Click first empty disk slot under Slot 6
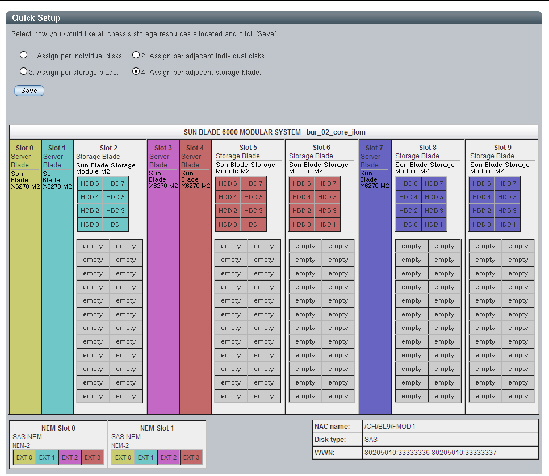 pyautogui.click(x=305, y=246)
